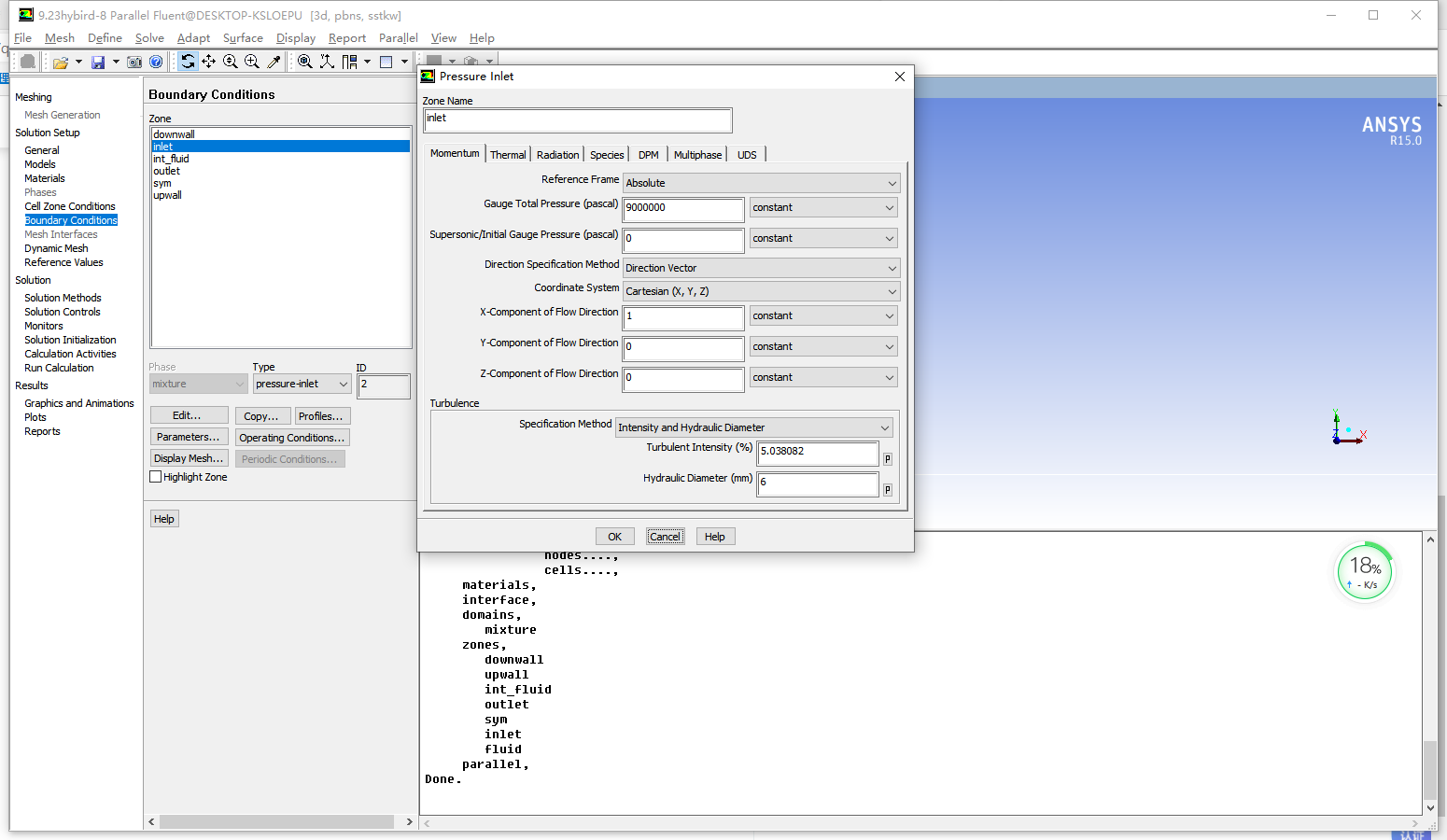Screen dimensions: 1447x840
Task: Click the save floppy disk icon
Action: 98,62
